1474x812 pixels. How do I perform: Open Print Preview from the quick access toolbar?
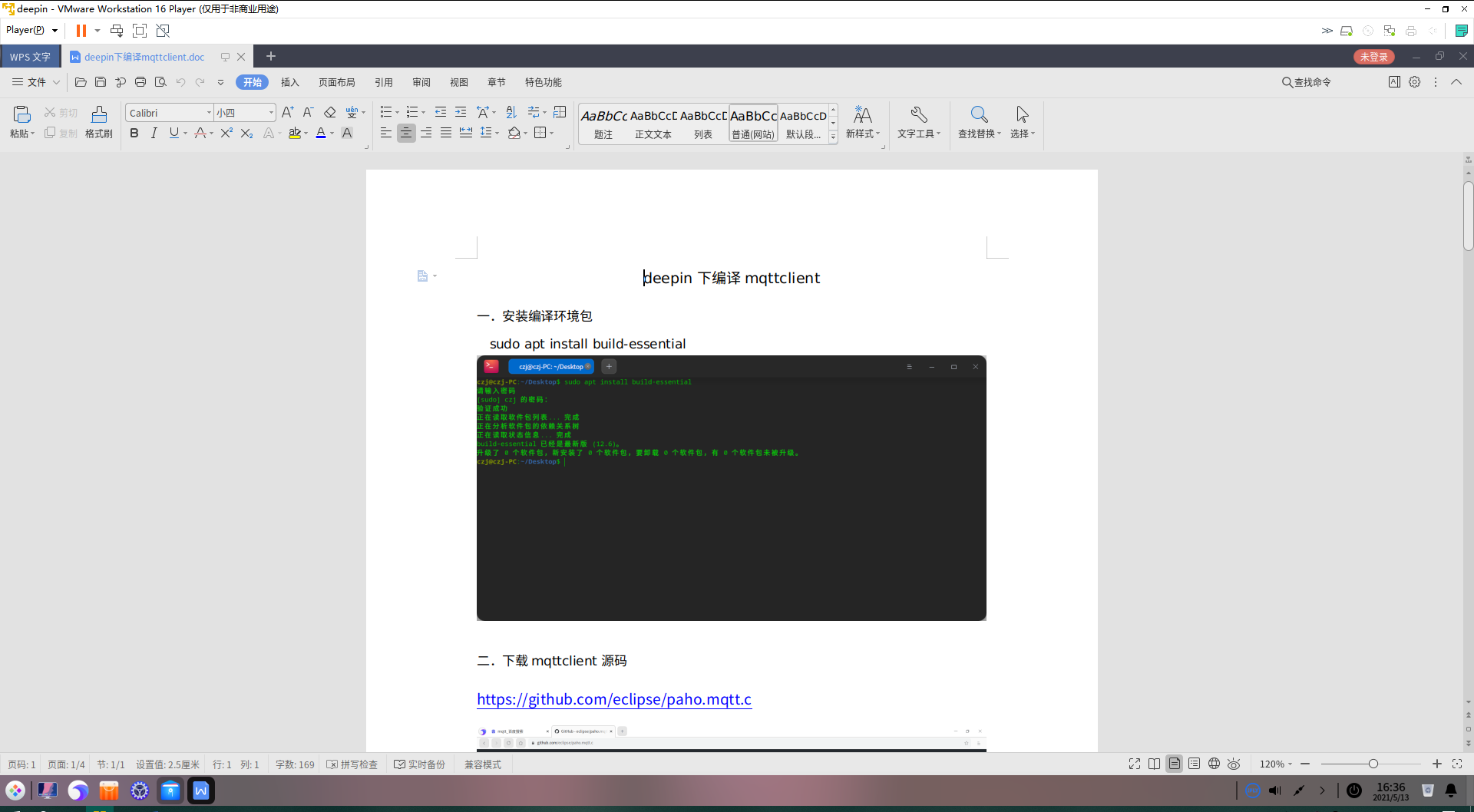pos(160,82)
